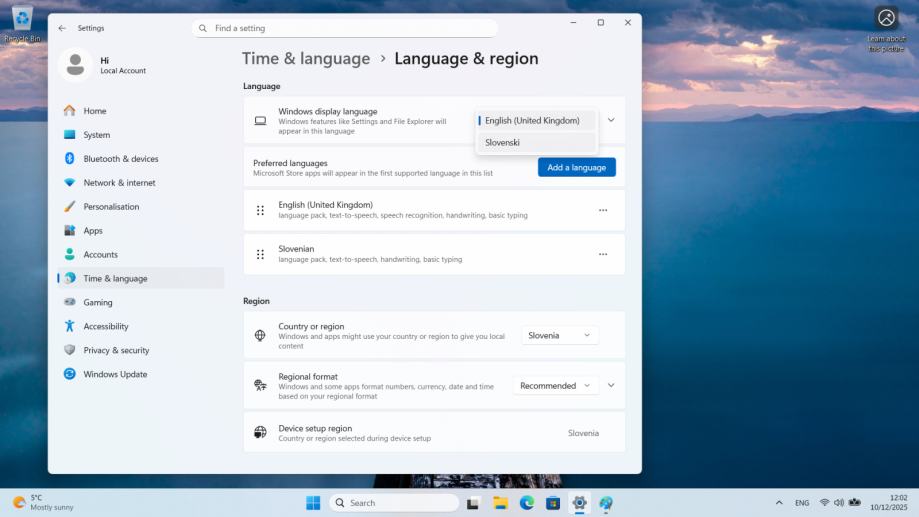Click the Slovenian language drag handle icon
This screenshot has height=517, width=919.
click(260, 254)
